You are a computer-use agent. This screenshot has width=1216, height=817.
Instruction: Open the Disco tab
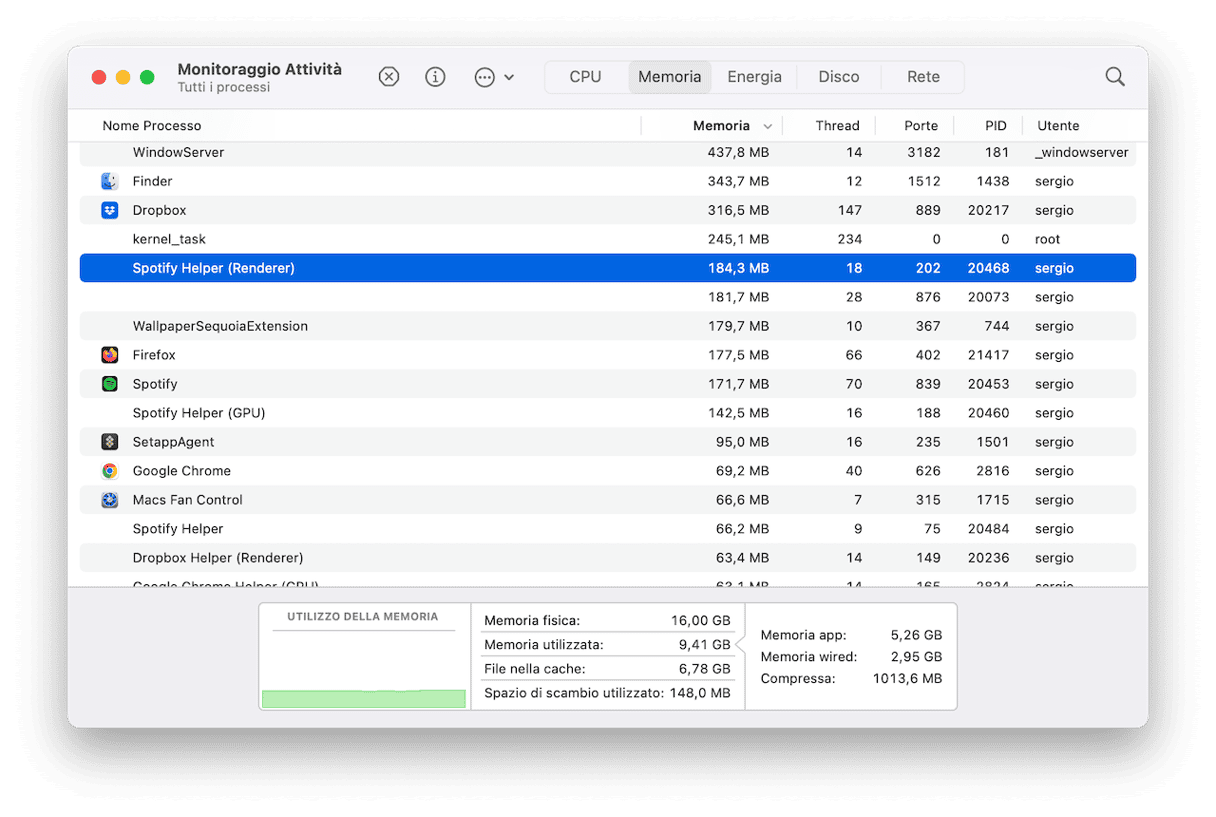[838, 77]
